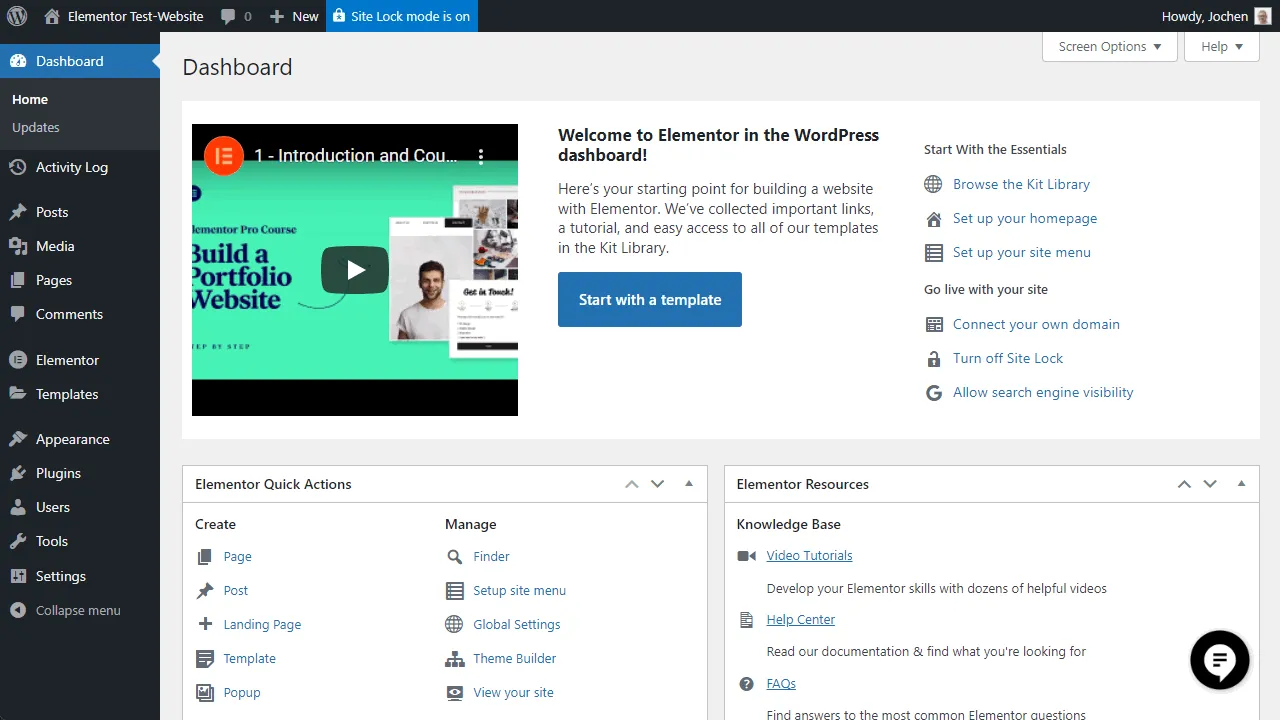Click the sitemap icon beside Theme Builder
This screenshot has height=720, width=1280.
point(455,659)
